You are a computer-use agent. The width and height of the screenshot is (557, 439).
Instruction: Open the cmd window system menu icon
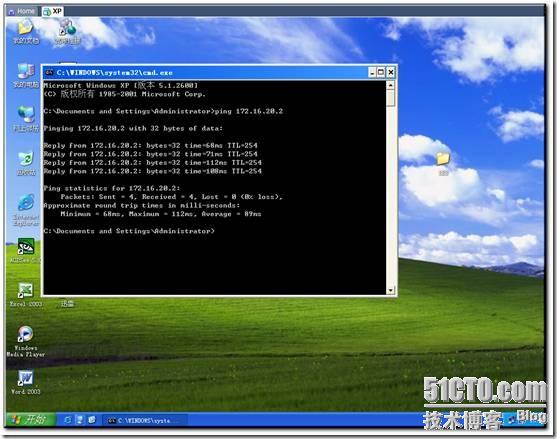(49, 72)
